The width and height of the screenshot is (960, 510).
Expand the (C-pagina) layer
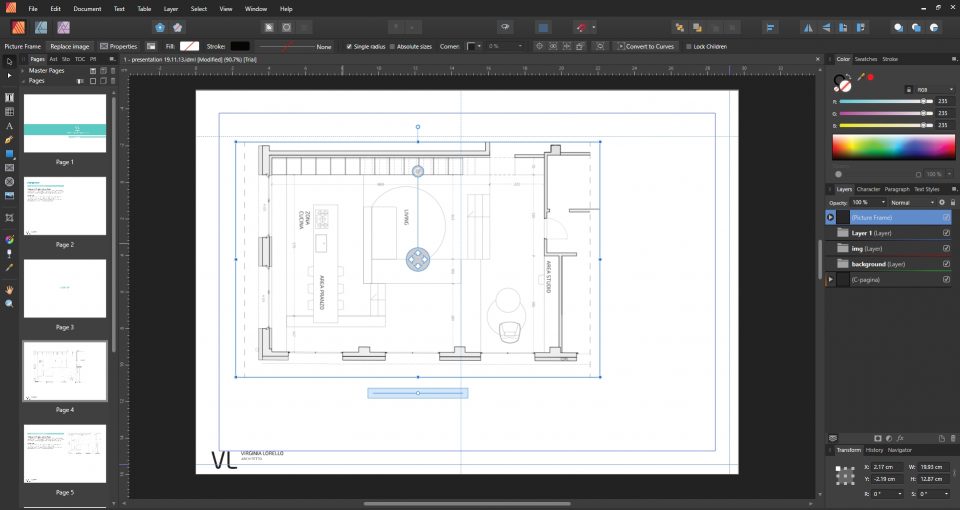tap(830, 280)
